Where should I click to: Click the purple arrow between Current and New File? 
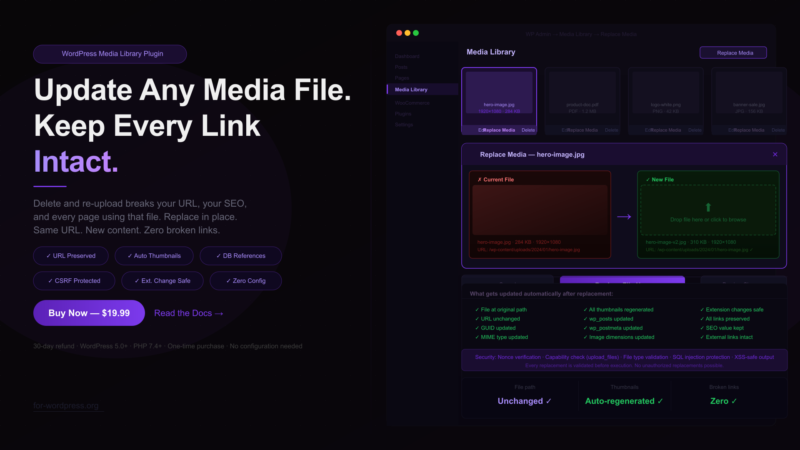(x=624, y=216)
